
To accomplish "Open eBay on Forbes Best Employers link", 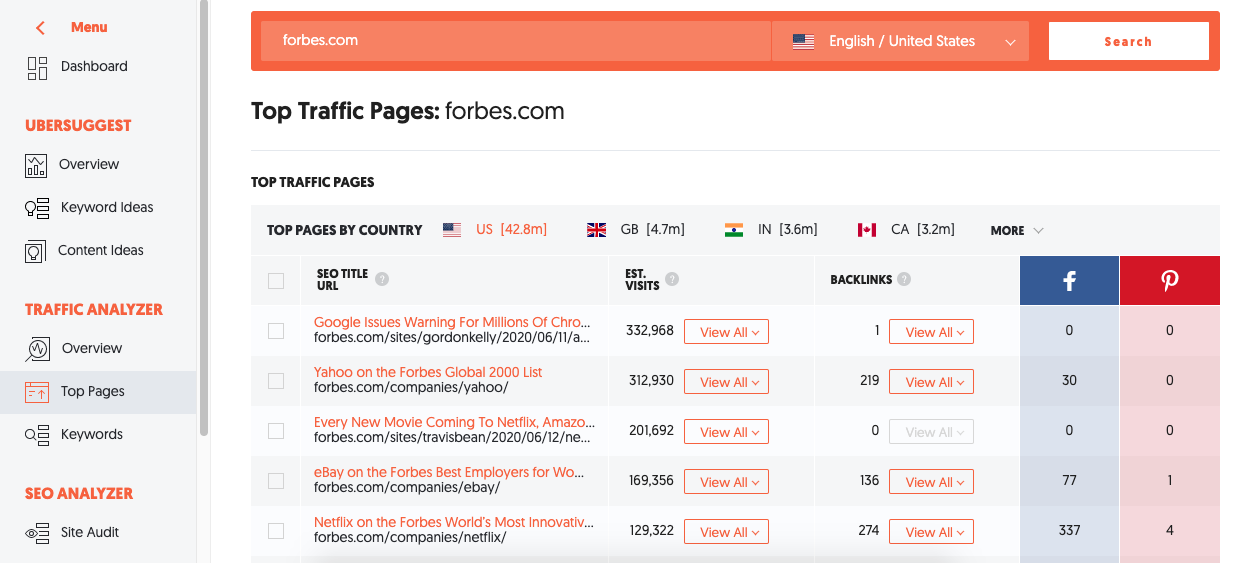I will click(x=449, y=472).
